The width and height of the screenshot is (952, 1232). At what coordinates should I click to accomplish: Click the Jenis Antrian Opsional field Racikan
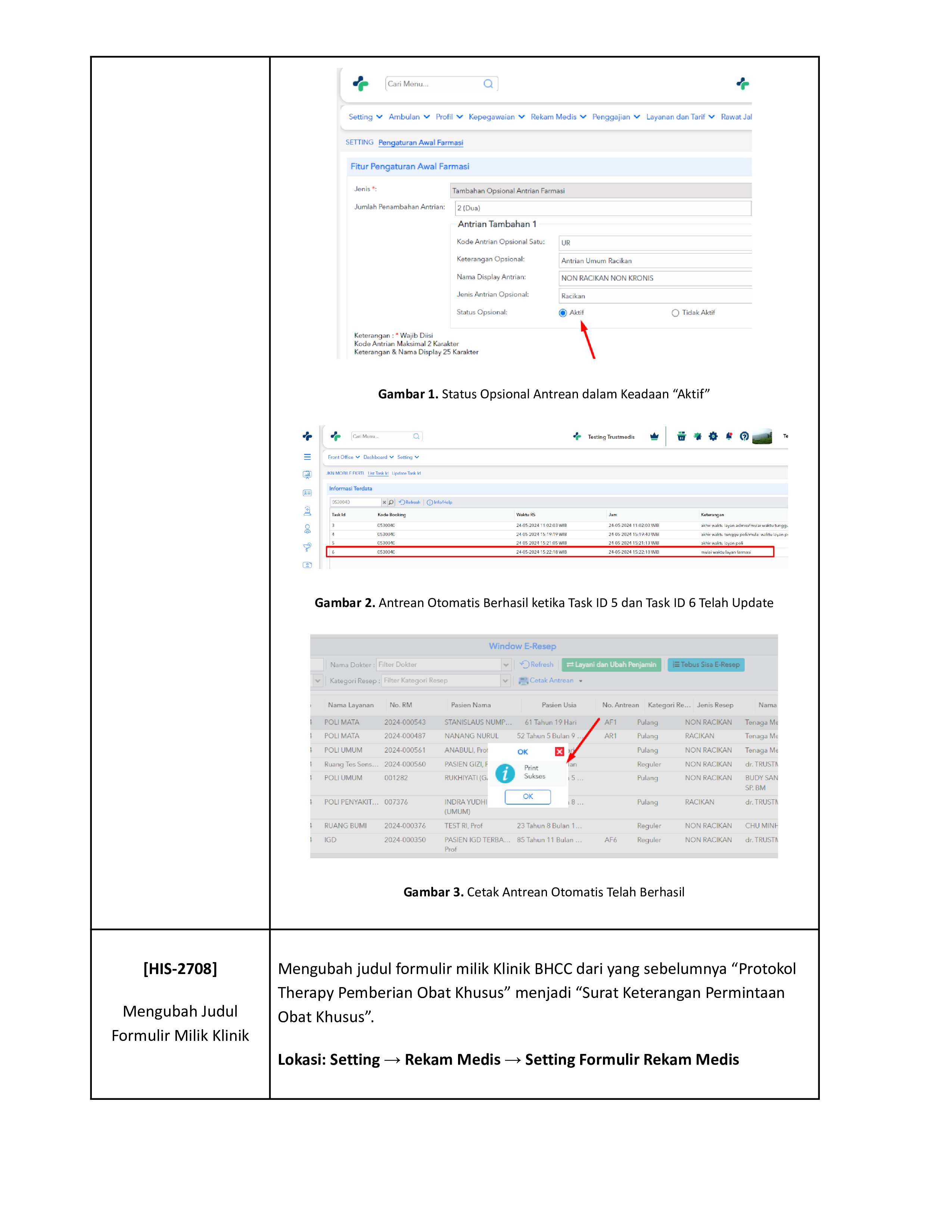655,296
